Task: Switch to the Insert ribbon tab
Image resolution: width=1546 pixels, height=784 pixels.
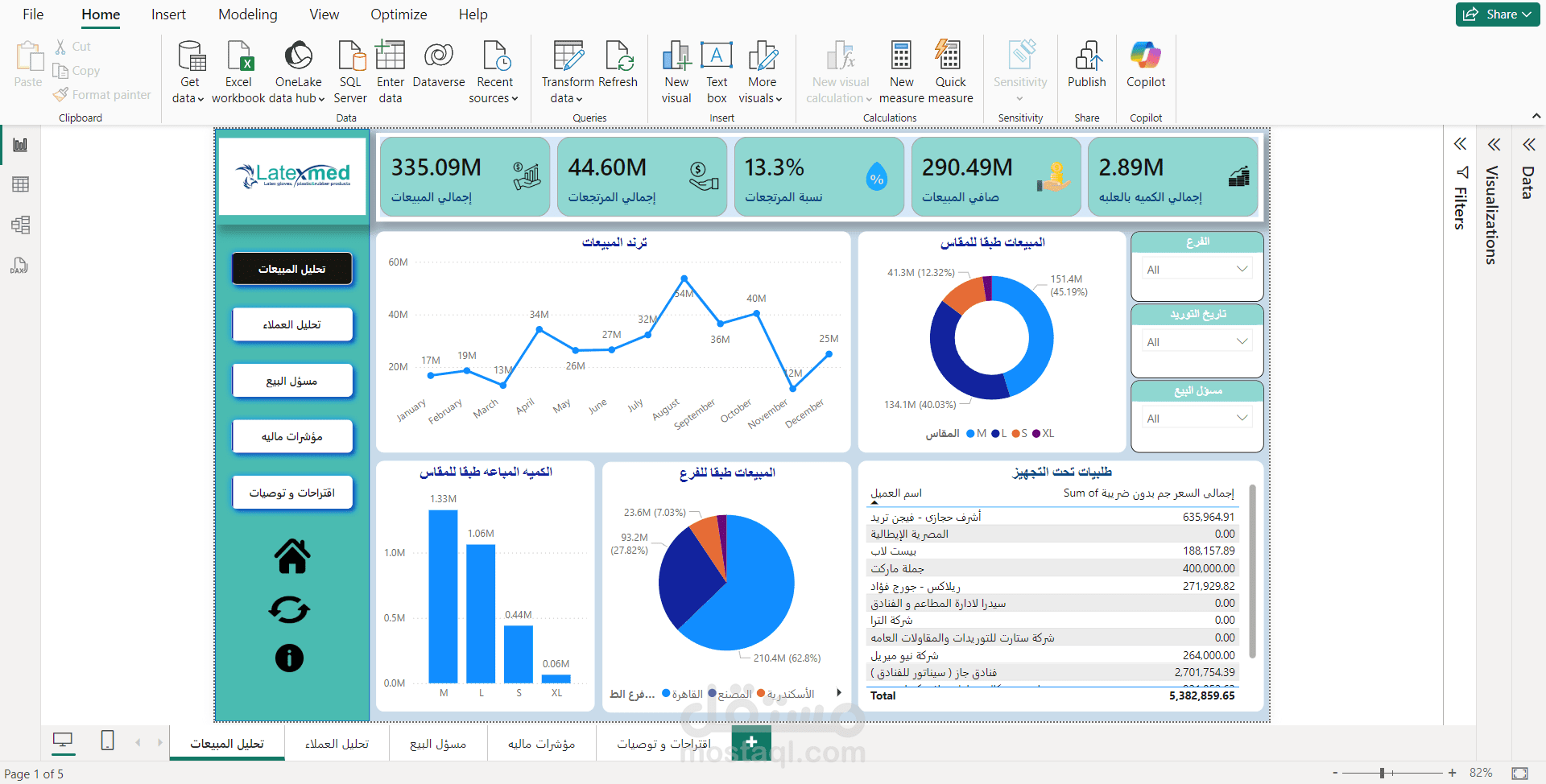Action: [x=168, y=14]
